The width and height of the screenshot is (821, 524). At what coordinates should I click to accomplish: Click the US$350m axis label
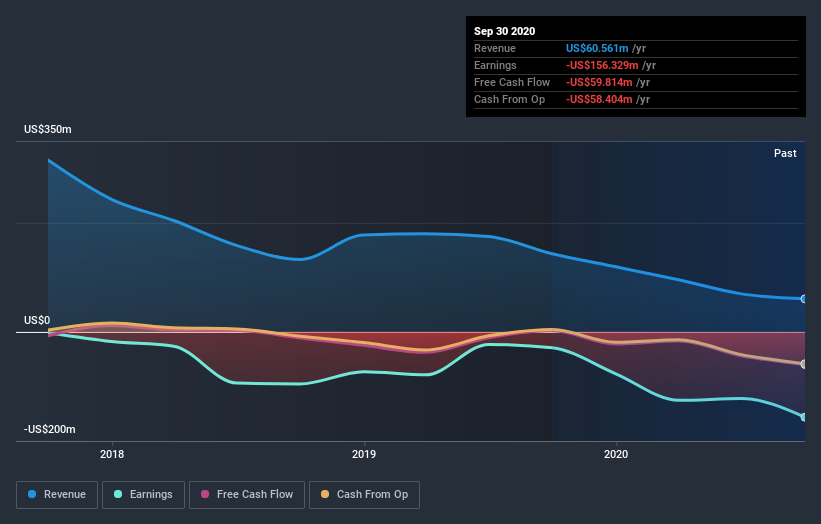pyautogui.click(x=48, y=129)
